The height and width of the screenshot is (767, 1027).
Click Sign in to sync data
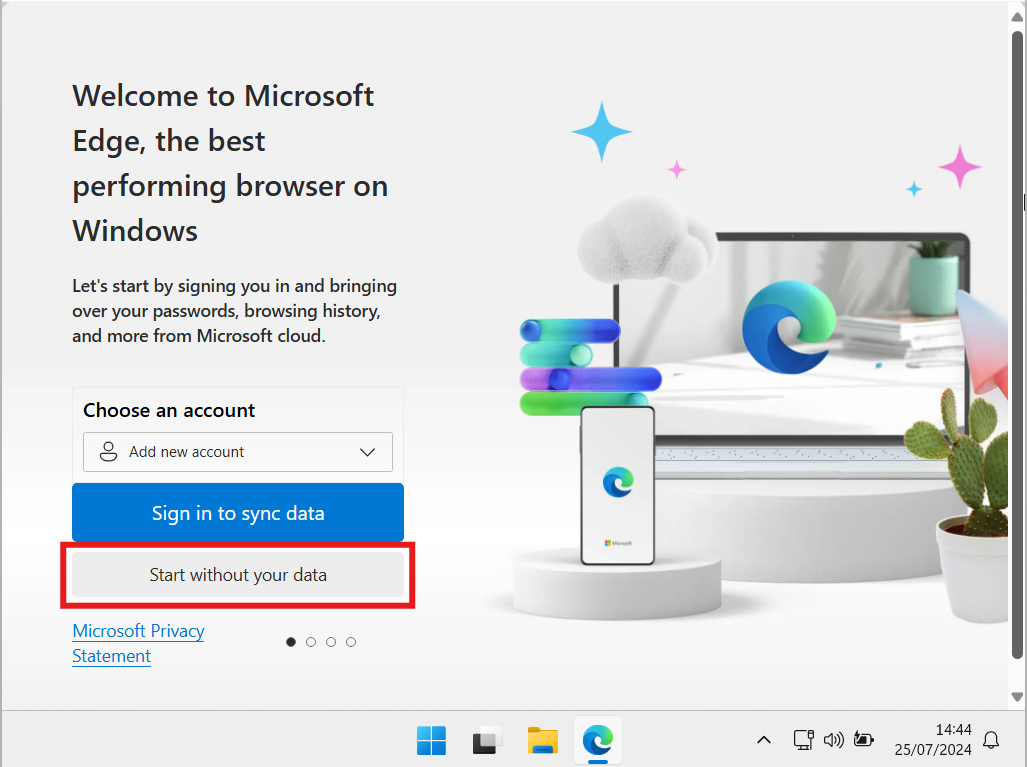[x=238, y=513]
